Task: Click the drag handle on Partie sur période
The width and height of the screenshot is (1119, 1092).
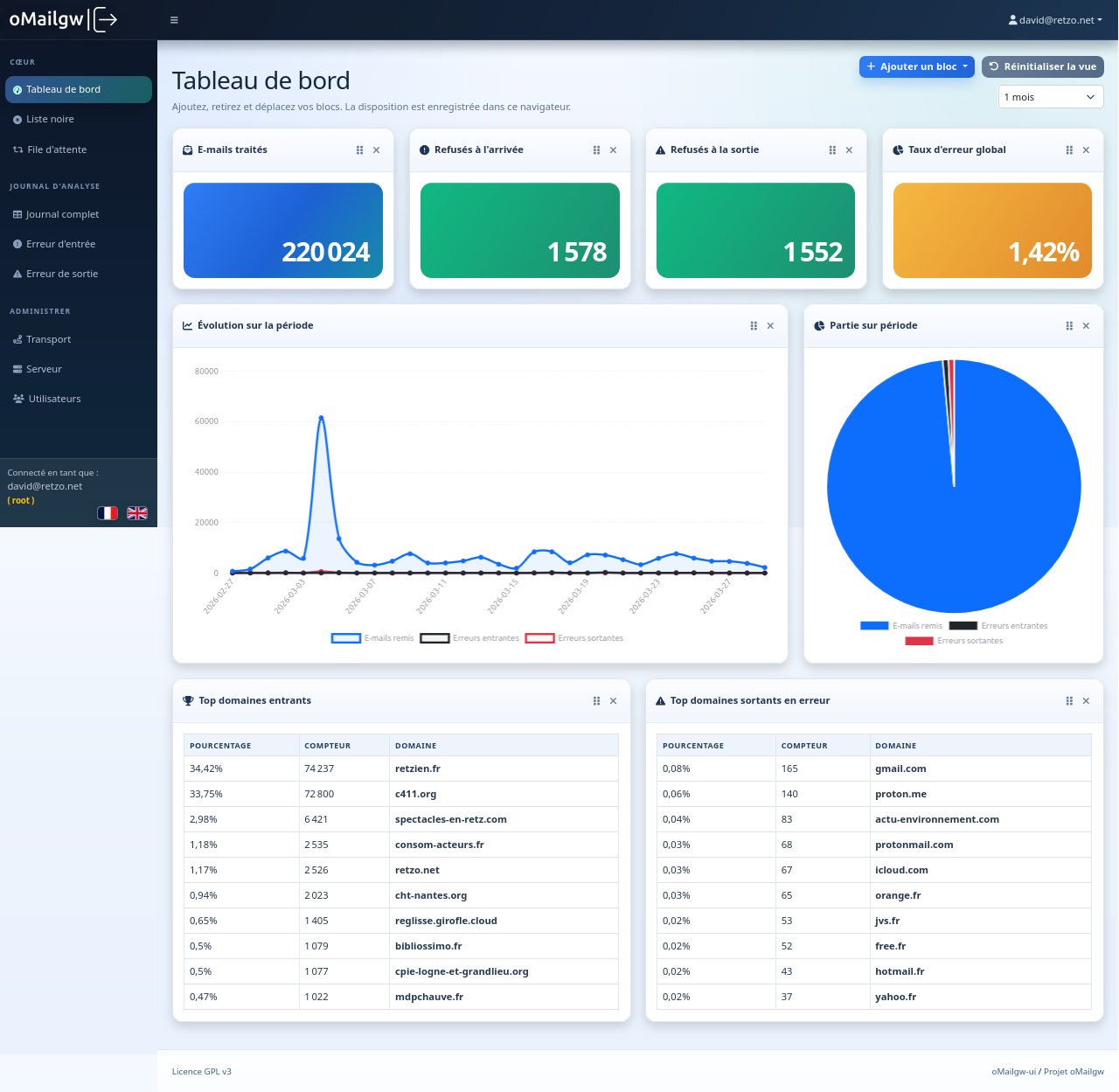Action: pyautogui.click(x=1069, y=326)
